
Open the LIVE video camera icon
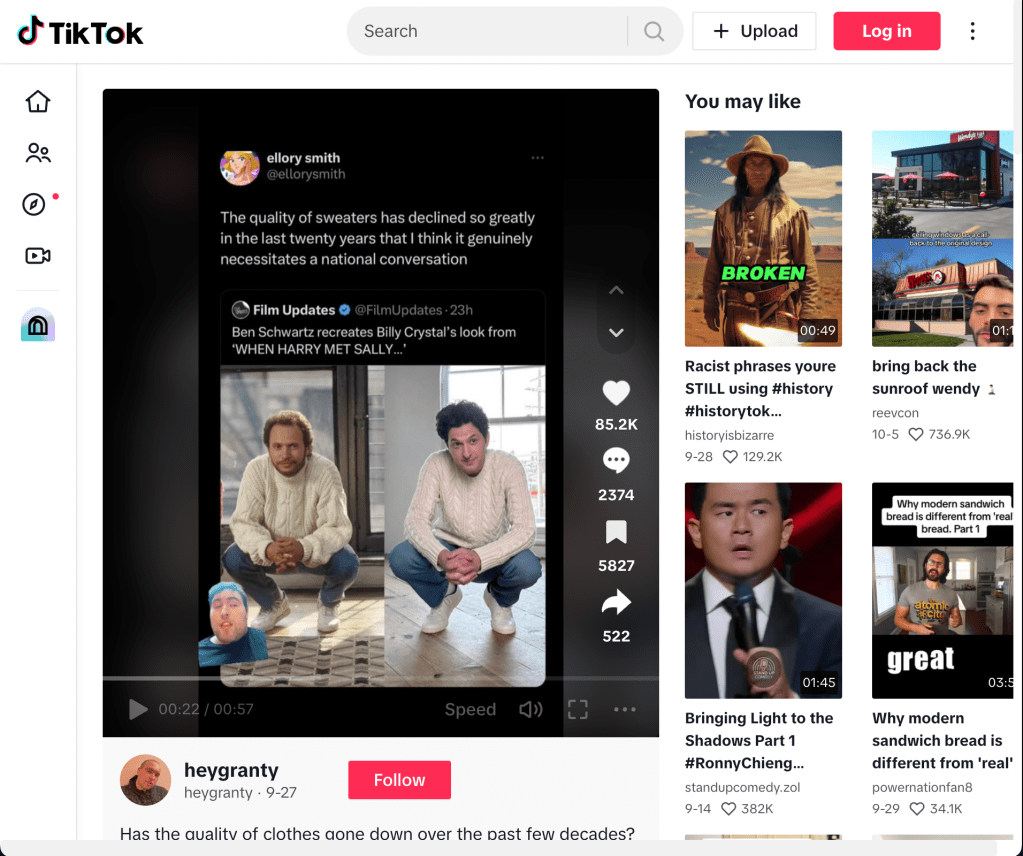pyautogui.click(x=38, y=256)
